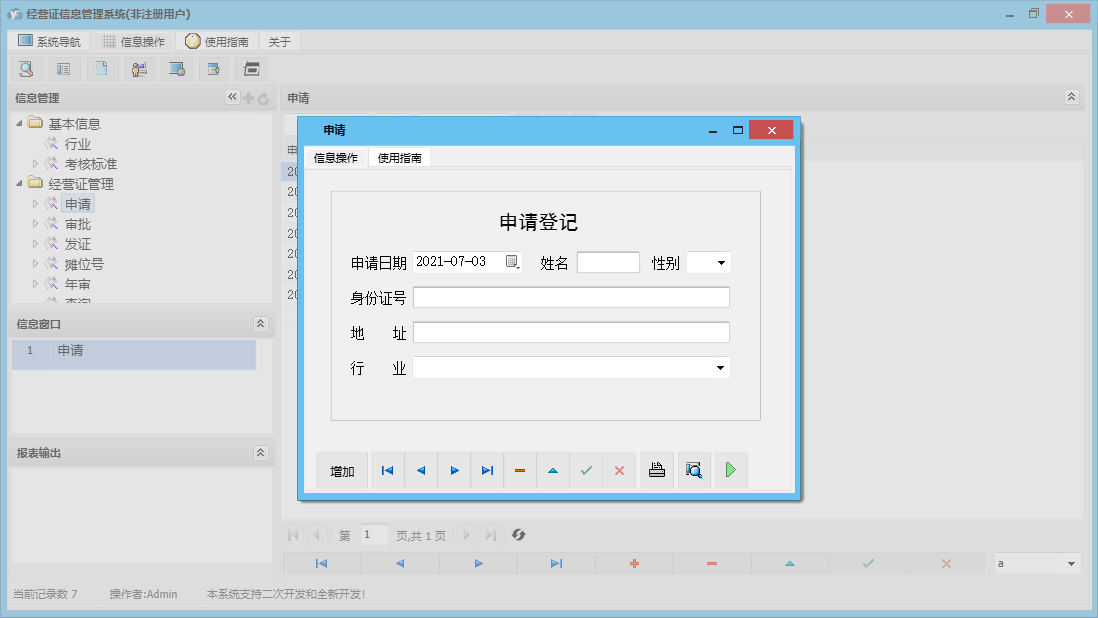
Task: Open the 行业 dropdown in 申请登记 form
Action: 720,367
